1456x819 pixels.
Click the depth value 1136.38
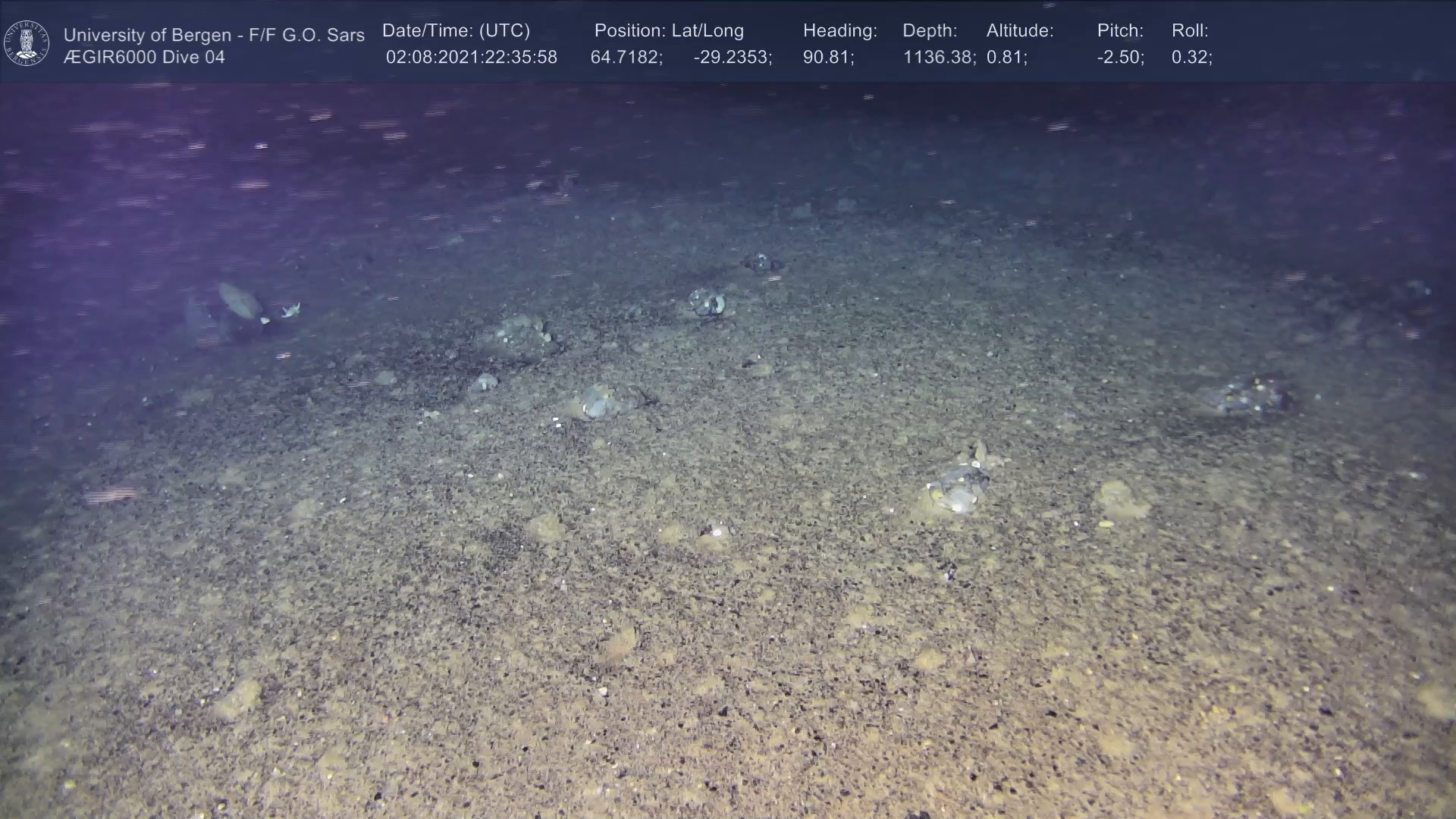click(x=939, y=58)
